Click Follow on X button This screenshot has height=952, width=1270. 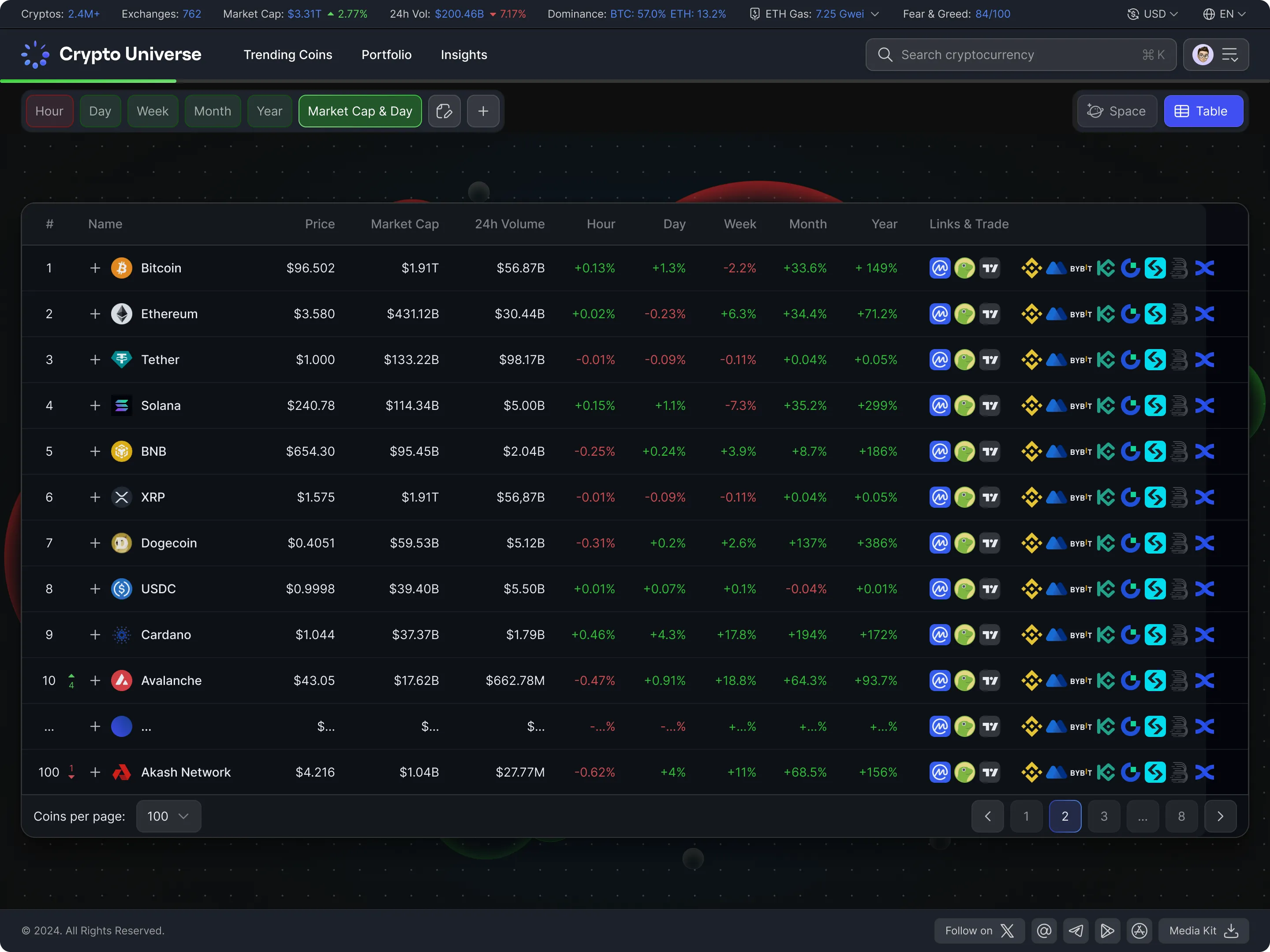point(979,931)
